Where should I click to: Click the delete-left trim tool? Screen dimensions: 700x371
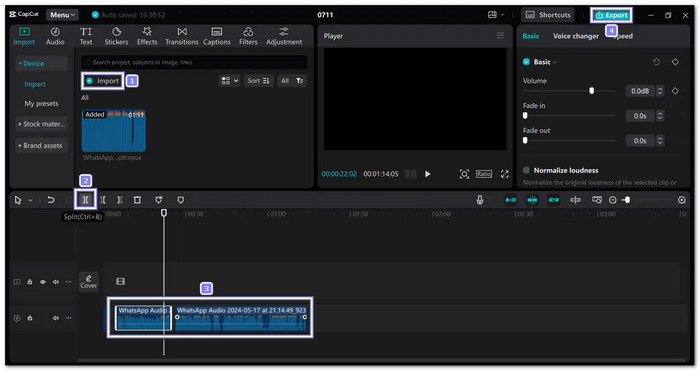pos(103,200)
